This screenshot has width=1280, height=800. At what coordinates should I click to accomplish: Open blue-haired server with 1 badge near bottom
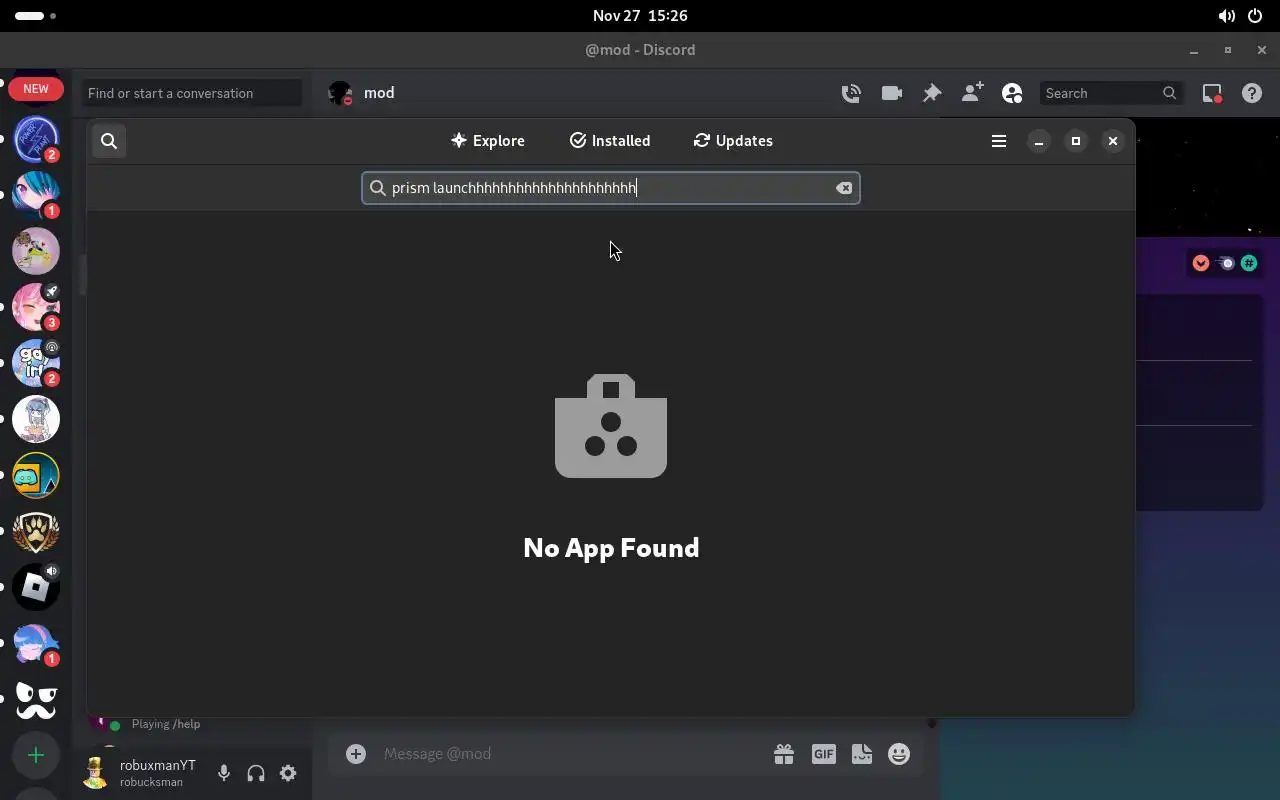36,643
